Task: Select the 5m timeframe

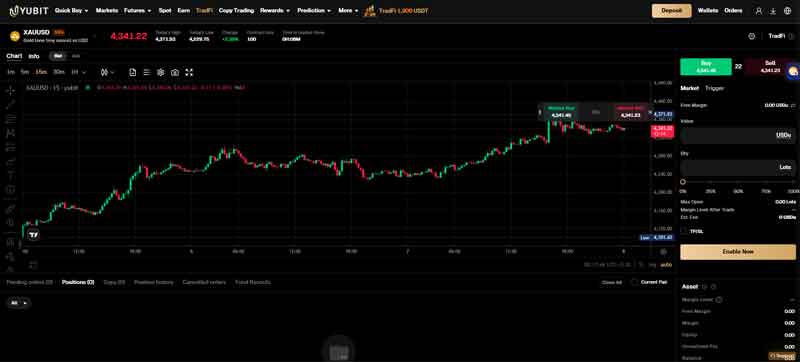Action: 24,72
